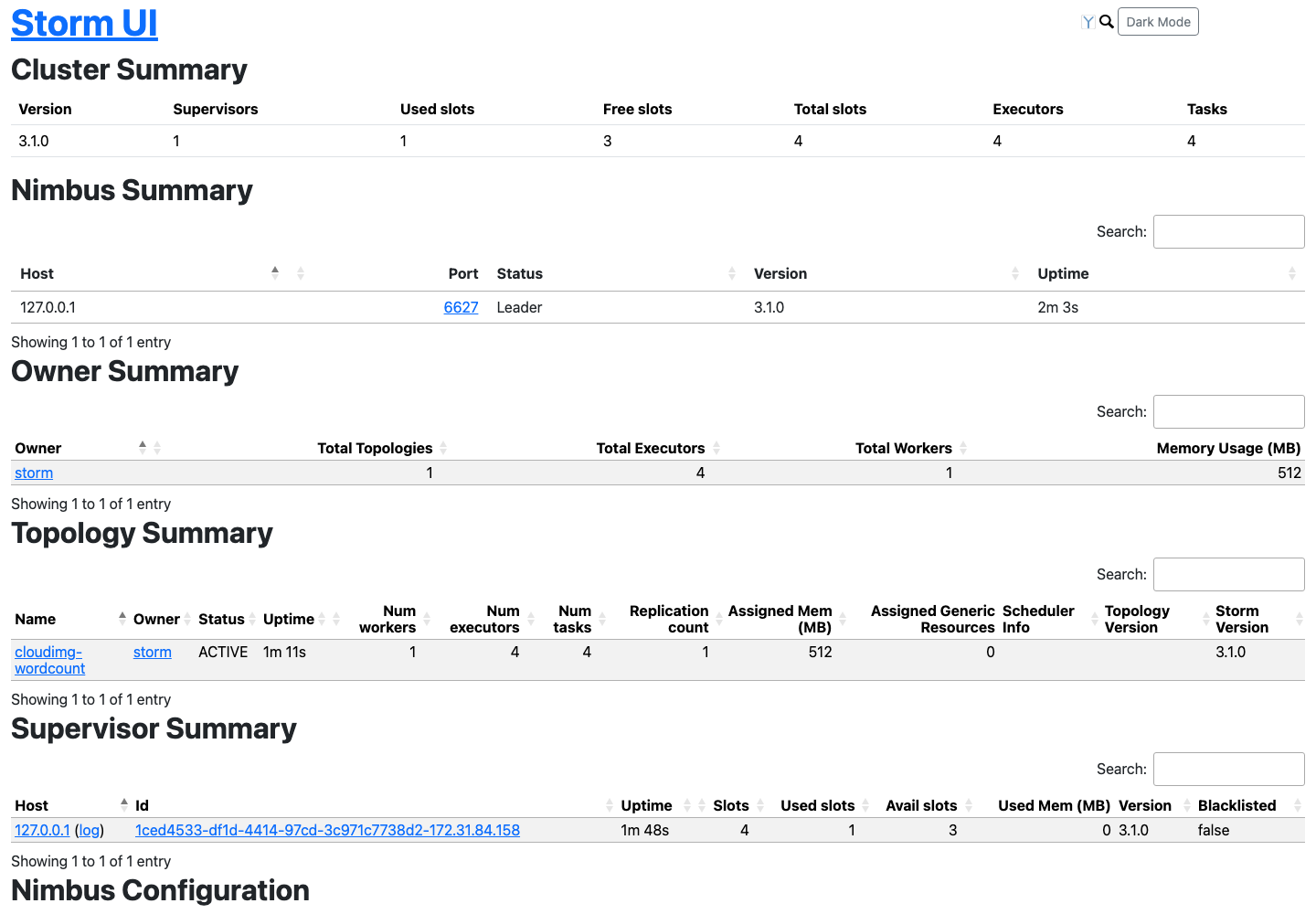The image size is (1316, 914).
Task: Click the Supervisor Summary search input
Action: (x=1228, y=769)
